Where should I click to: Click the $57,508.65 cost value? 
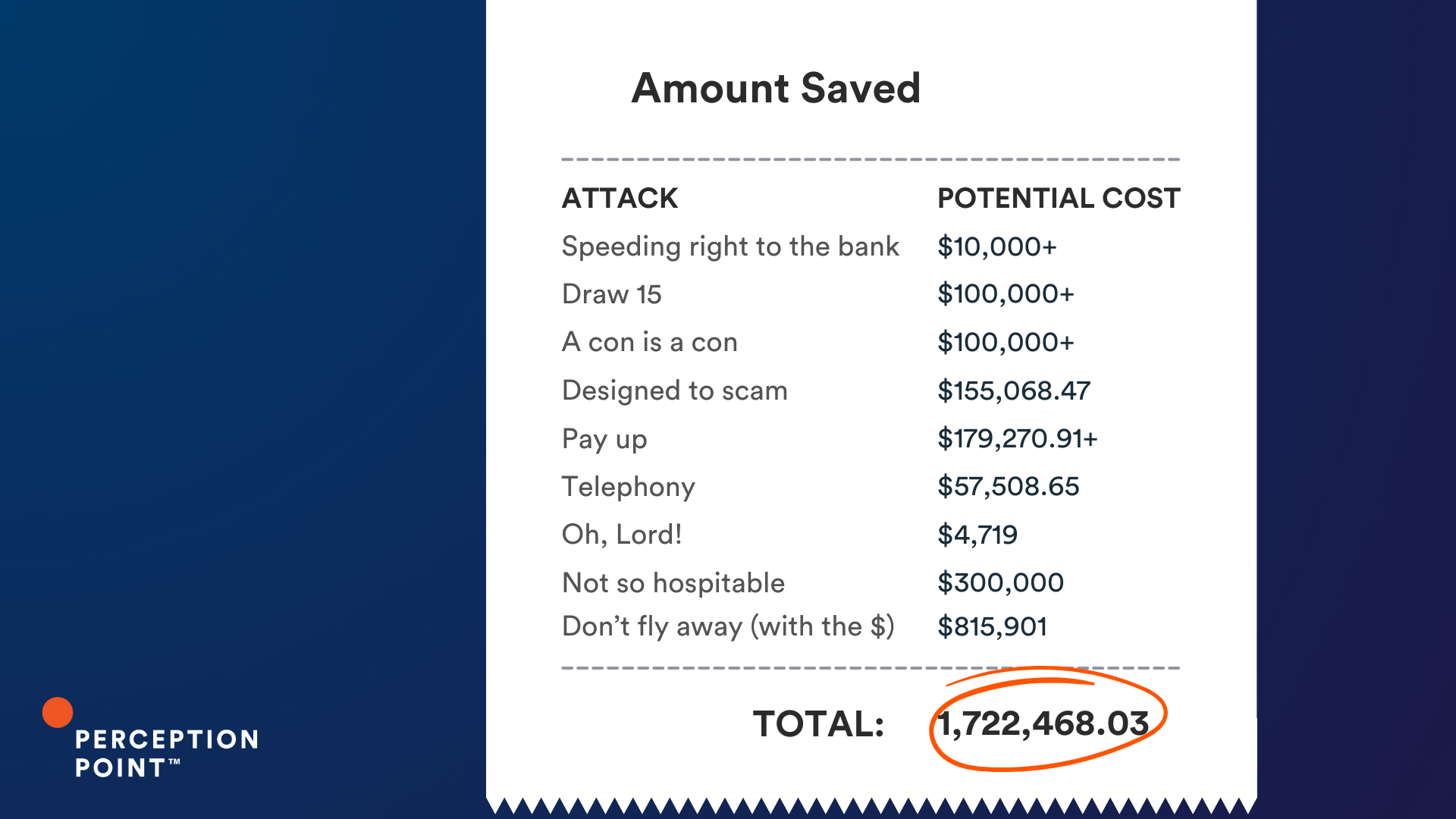[1008, 487]
